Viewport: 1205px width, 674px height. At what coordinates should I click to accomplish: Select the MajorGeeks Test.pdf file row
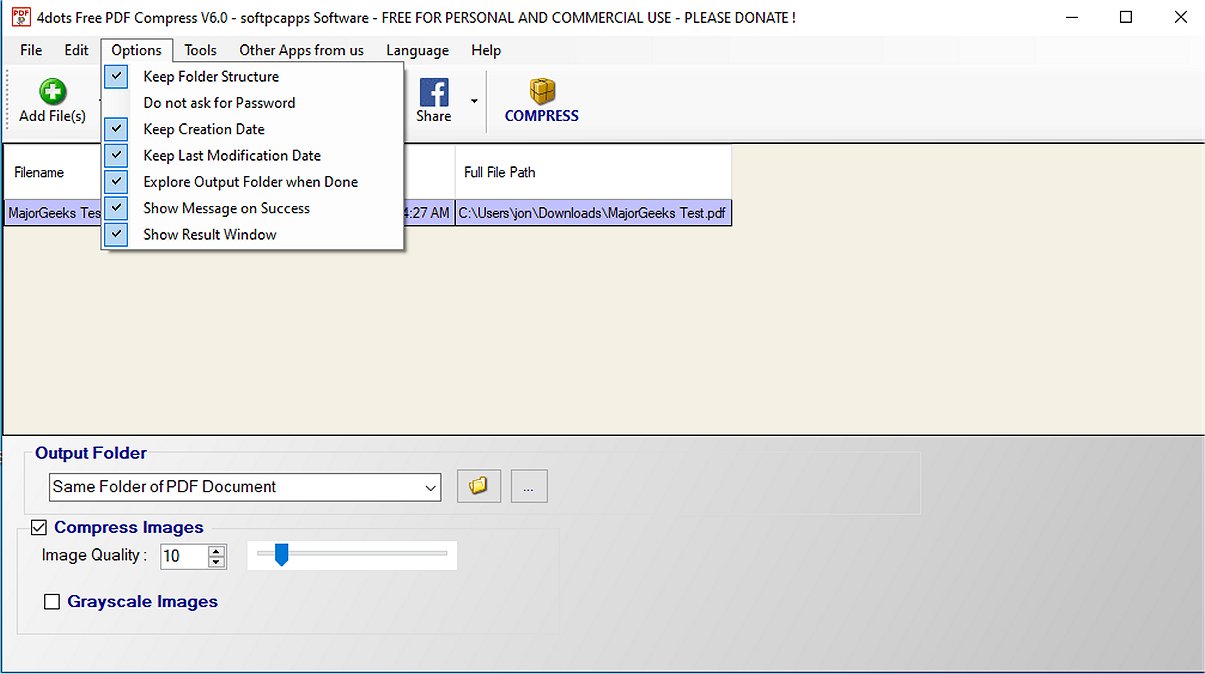[x=594, y=212]
